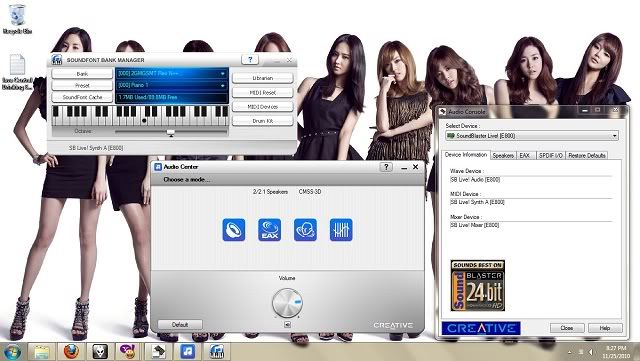Click the Help button in Audio Console
640x361 pixels.
(605, 328)
